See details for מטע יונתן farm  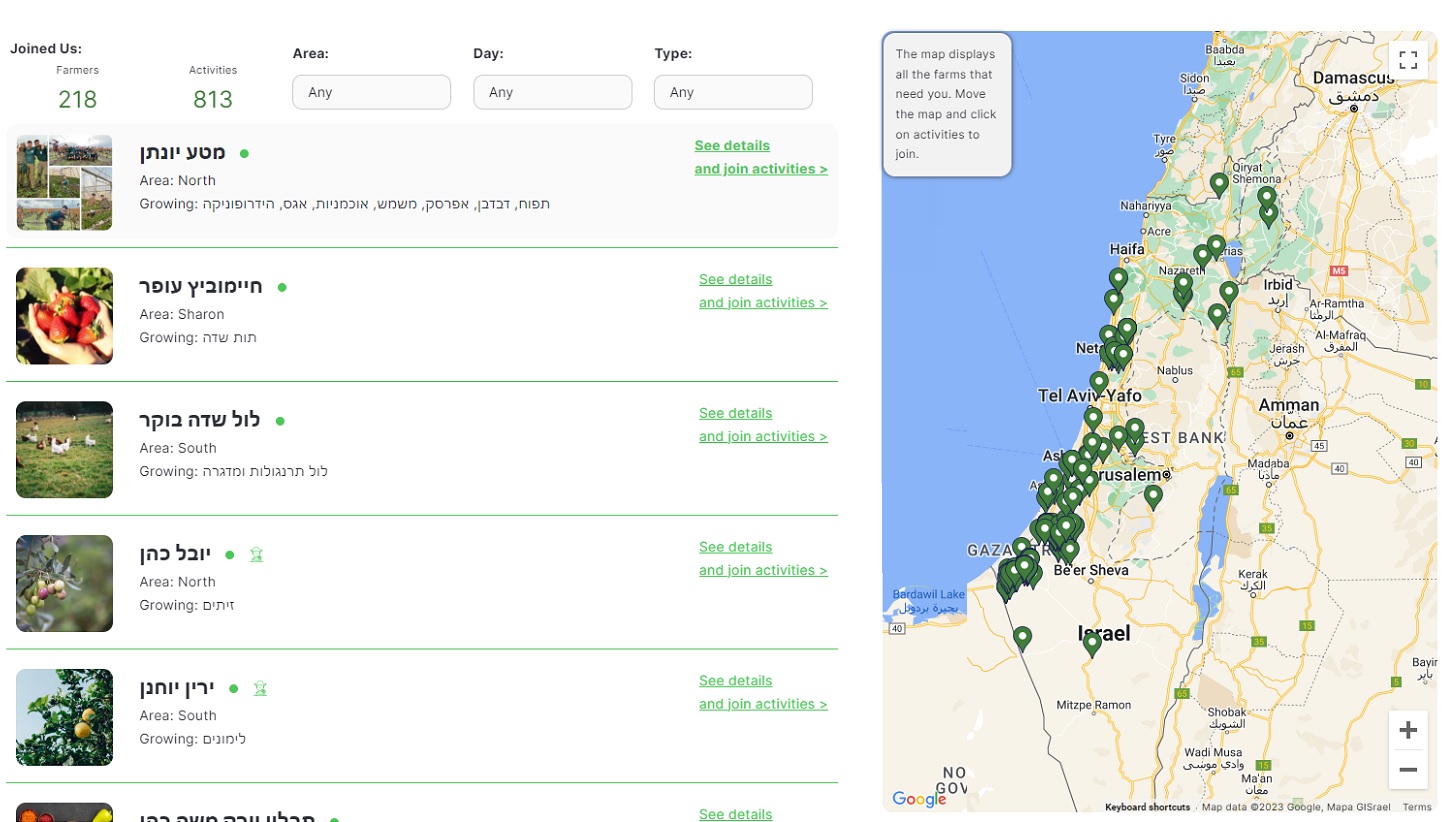(761, 157)
